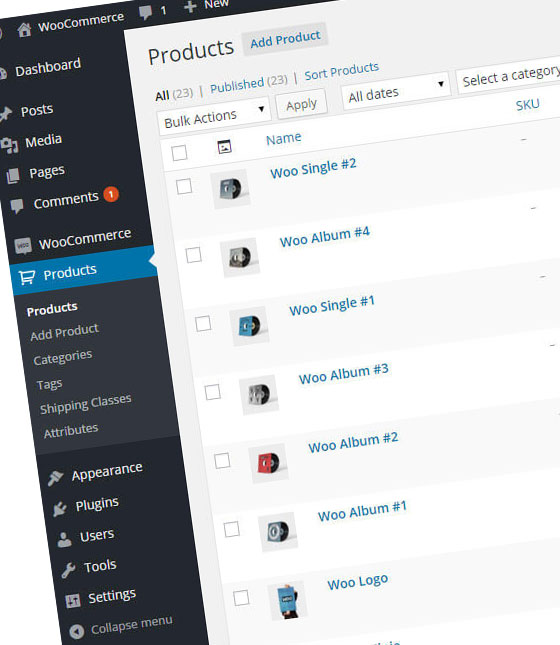Click the Users person icon

64,540
